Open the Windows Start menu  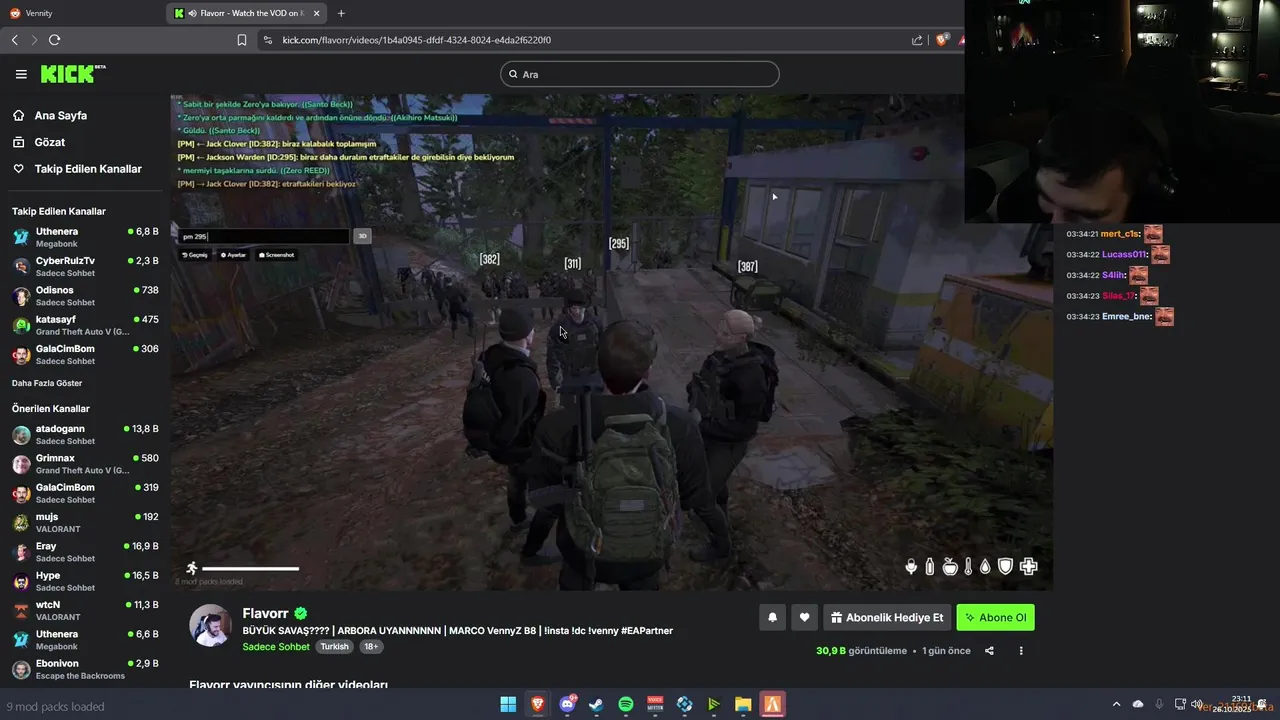(x=508, y=704)
